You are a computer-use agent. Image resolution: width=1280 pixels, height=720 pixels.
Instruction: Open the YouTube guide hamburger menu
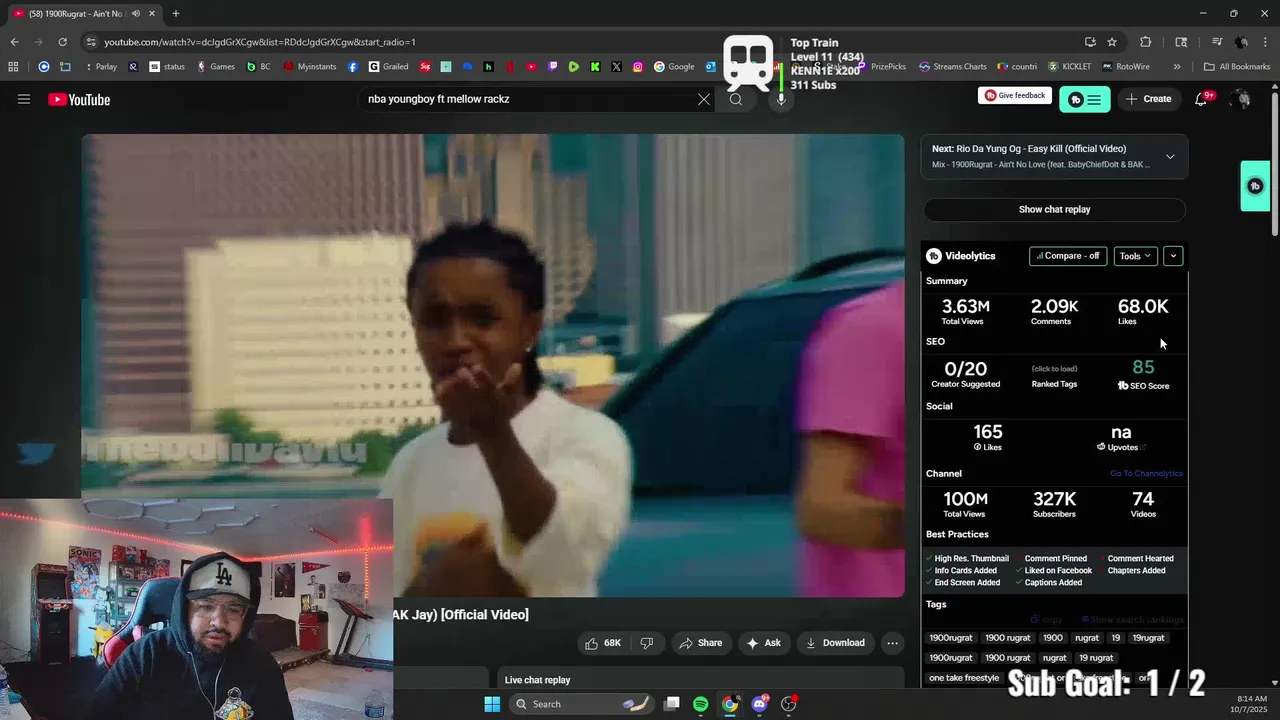pyautogui.click(x=24, y=99)
